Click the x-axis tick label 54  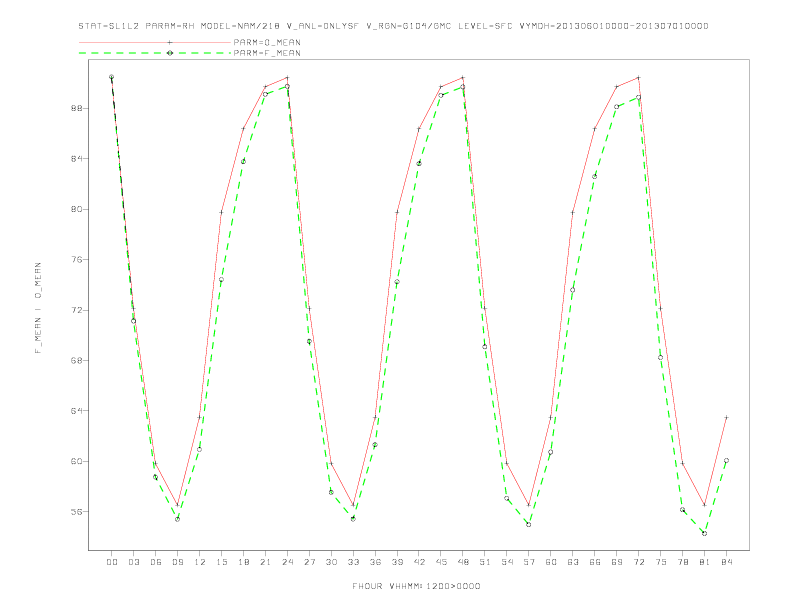pos(507,562)
